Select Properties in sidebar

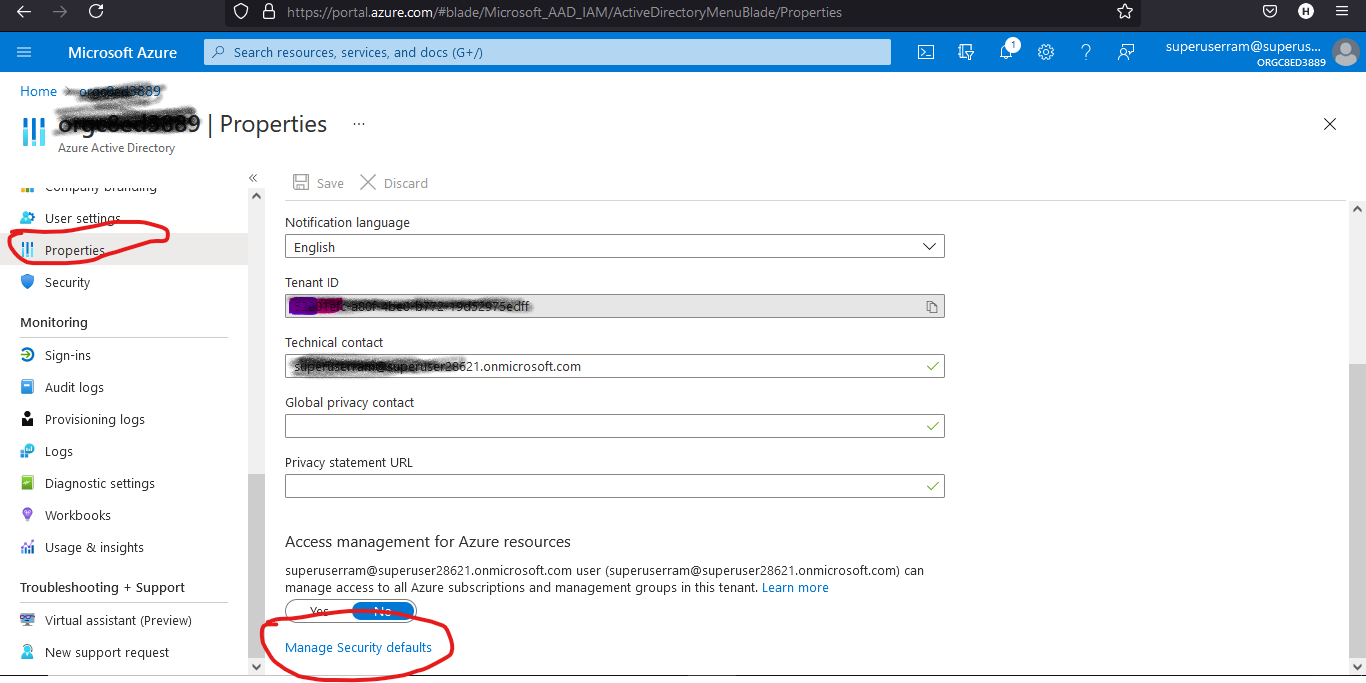pos(124,250)
